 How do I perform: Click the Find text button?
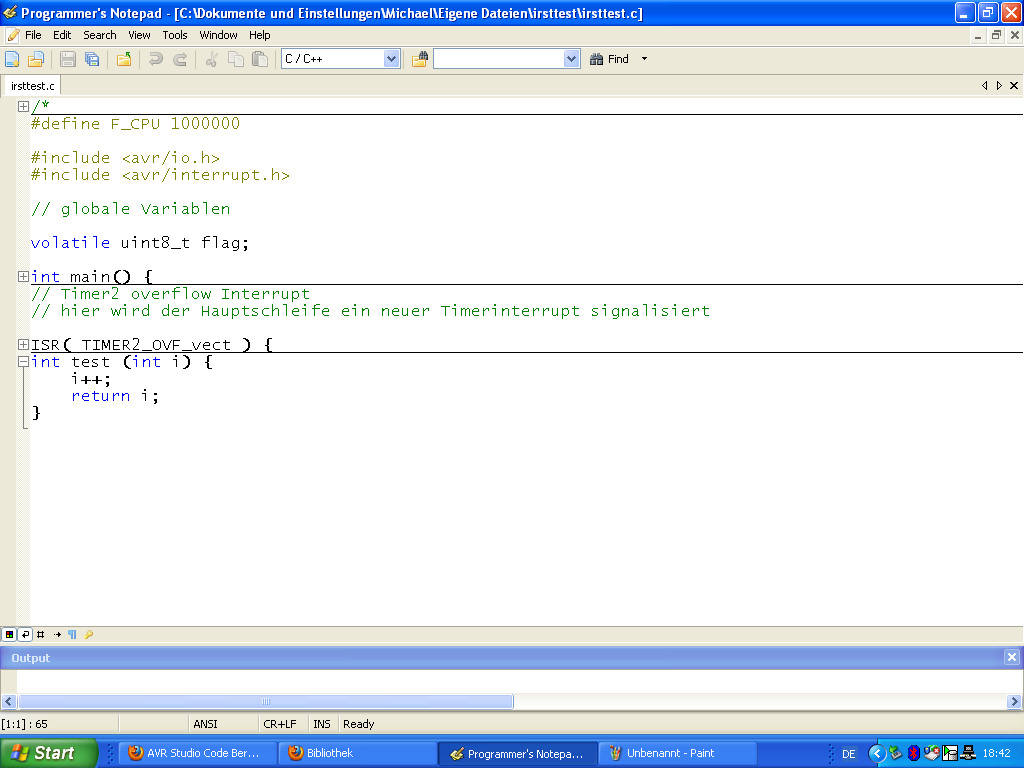tap(610, 59)
